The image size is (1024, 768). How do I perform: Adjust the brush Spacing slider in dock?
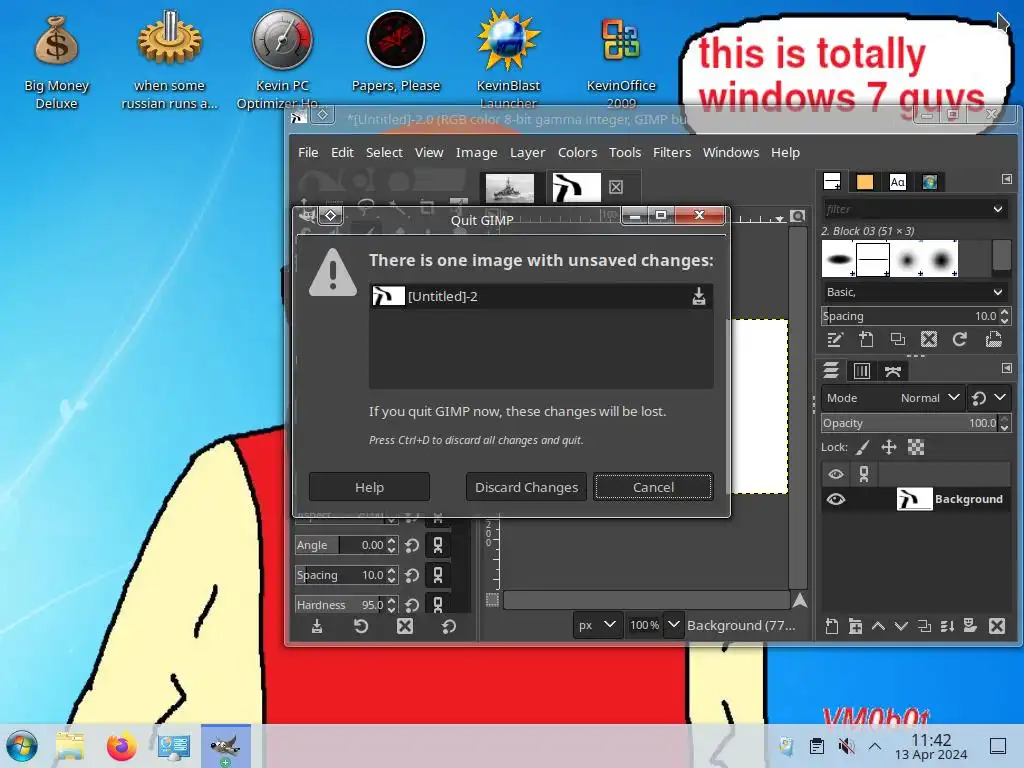point(909,316)
